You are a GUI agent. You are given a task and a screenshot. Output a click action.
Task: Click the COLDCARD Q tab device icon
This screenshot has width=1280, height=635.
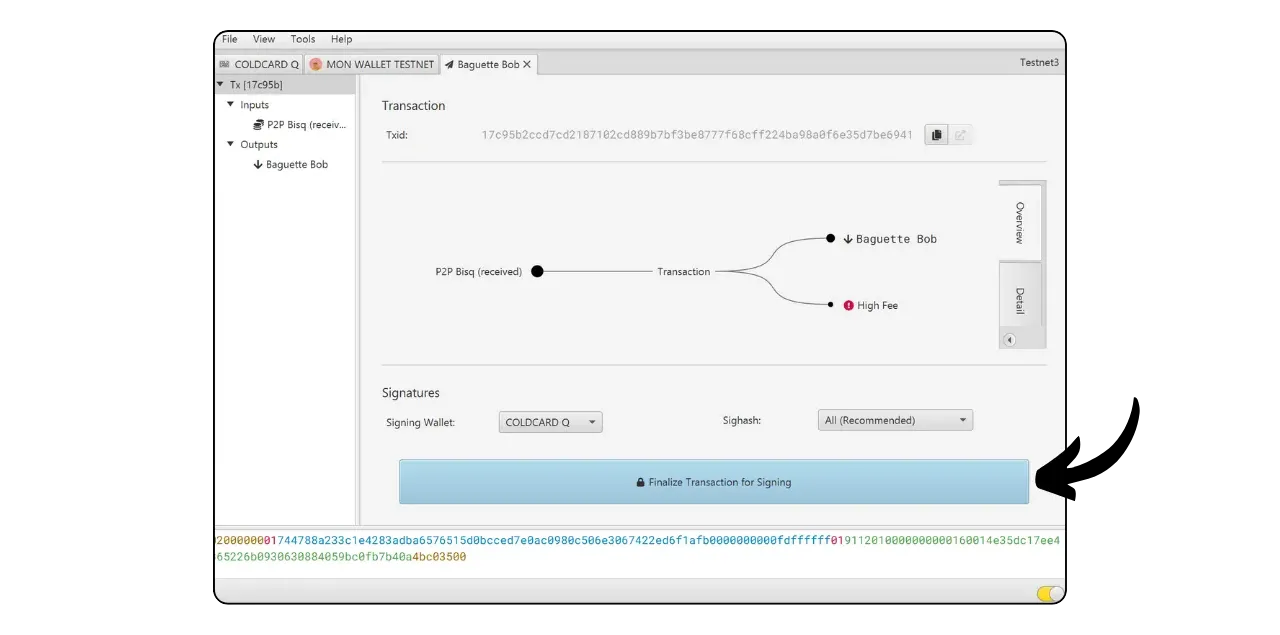click(x=224, y=64)
